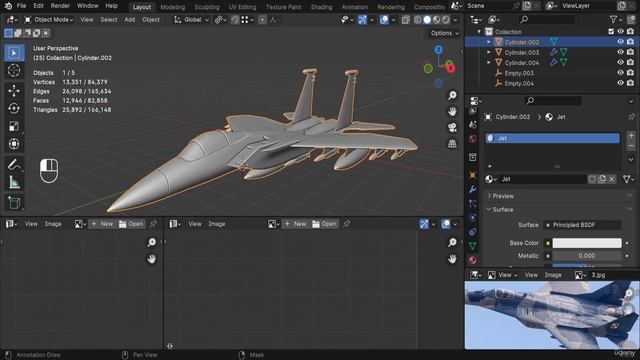
Task: Duplicate the Jet material with copy icon
Action: [x=602, y=179]
